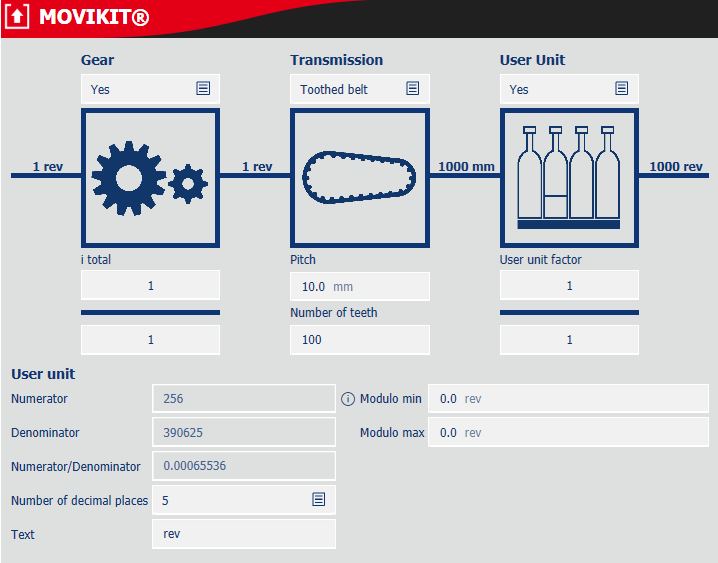Click the Modulo min field
The image size is (718, 563).
(568, 398)
